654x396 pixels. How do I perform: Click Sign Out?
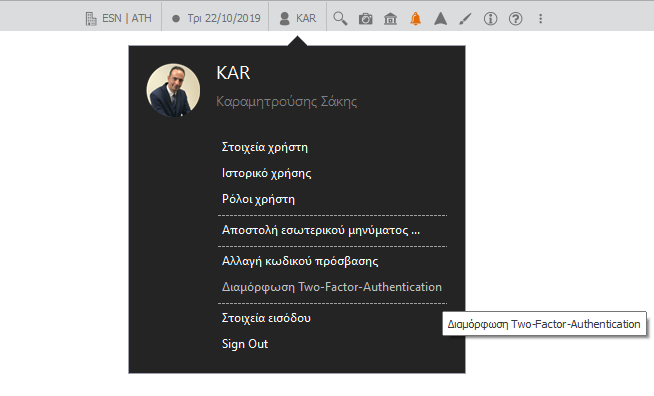(x=245, y=344)
